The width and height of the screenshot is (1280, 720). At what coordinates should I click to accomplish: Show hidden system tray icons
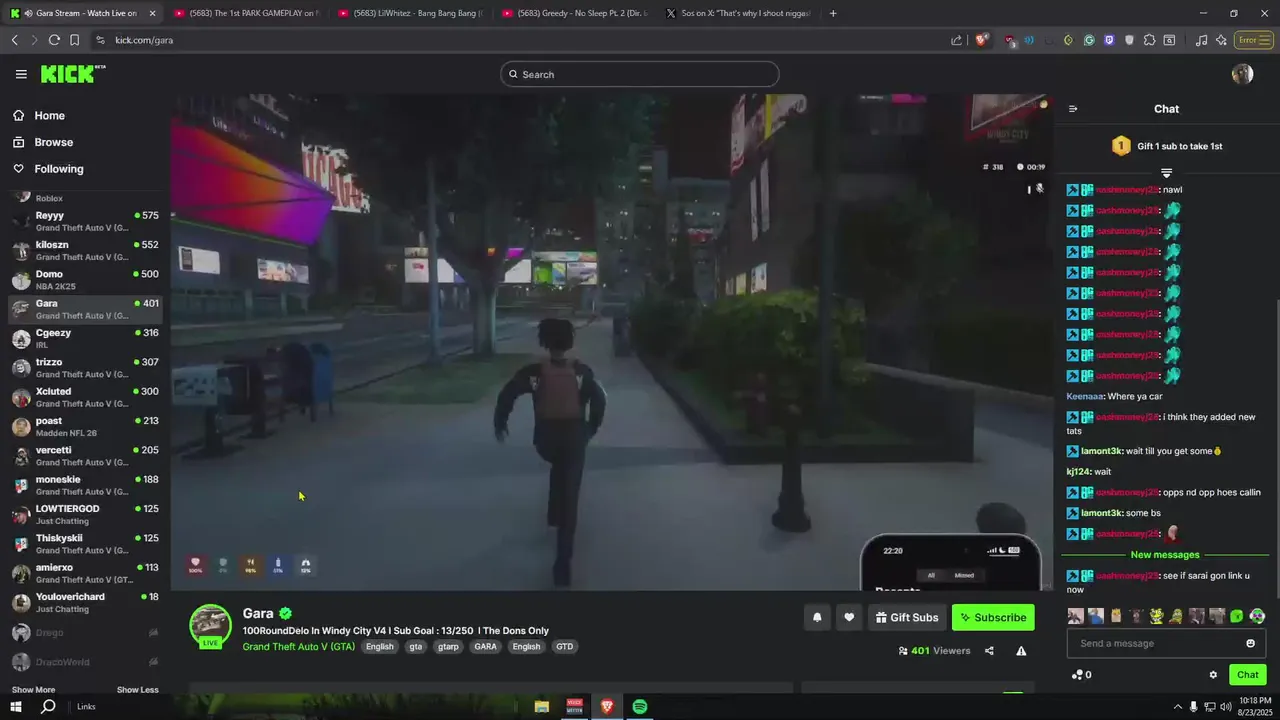point(1177,707)
